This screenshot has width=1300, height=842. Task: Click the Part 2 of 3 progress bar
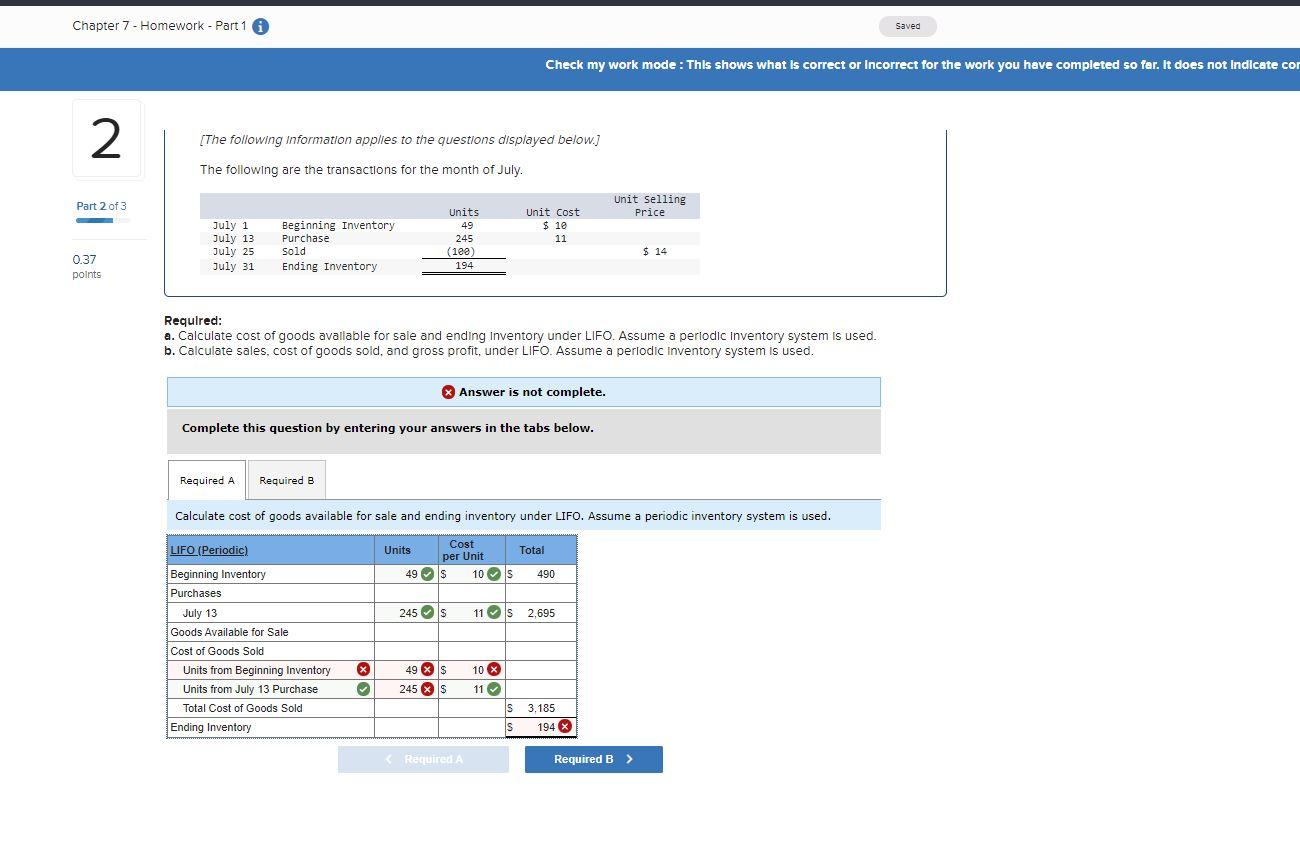(103, 220)
